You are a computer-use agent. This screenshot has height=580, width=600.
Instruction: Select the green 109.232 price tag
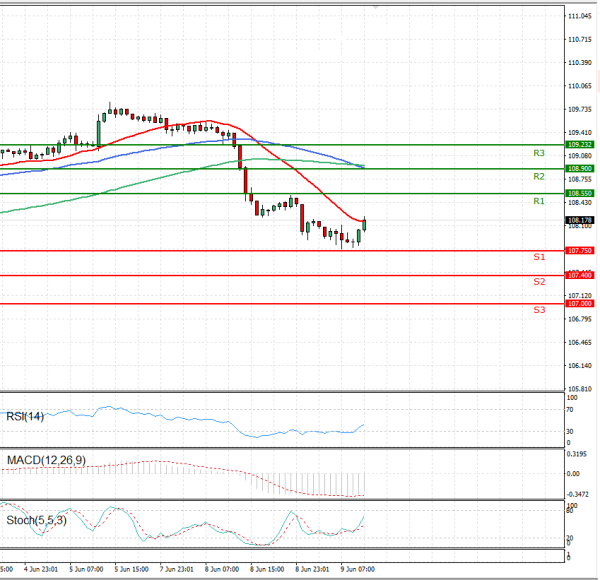pos(578,144)
